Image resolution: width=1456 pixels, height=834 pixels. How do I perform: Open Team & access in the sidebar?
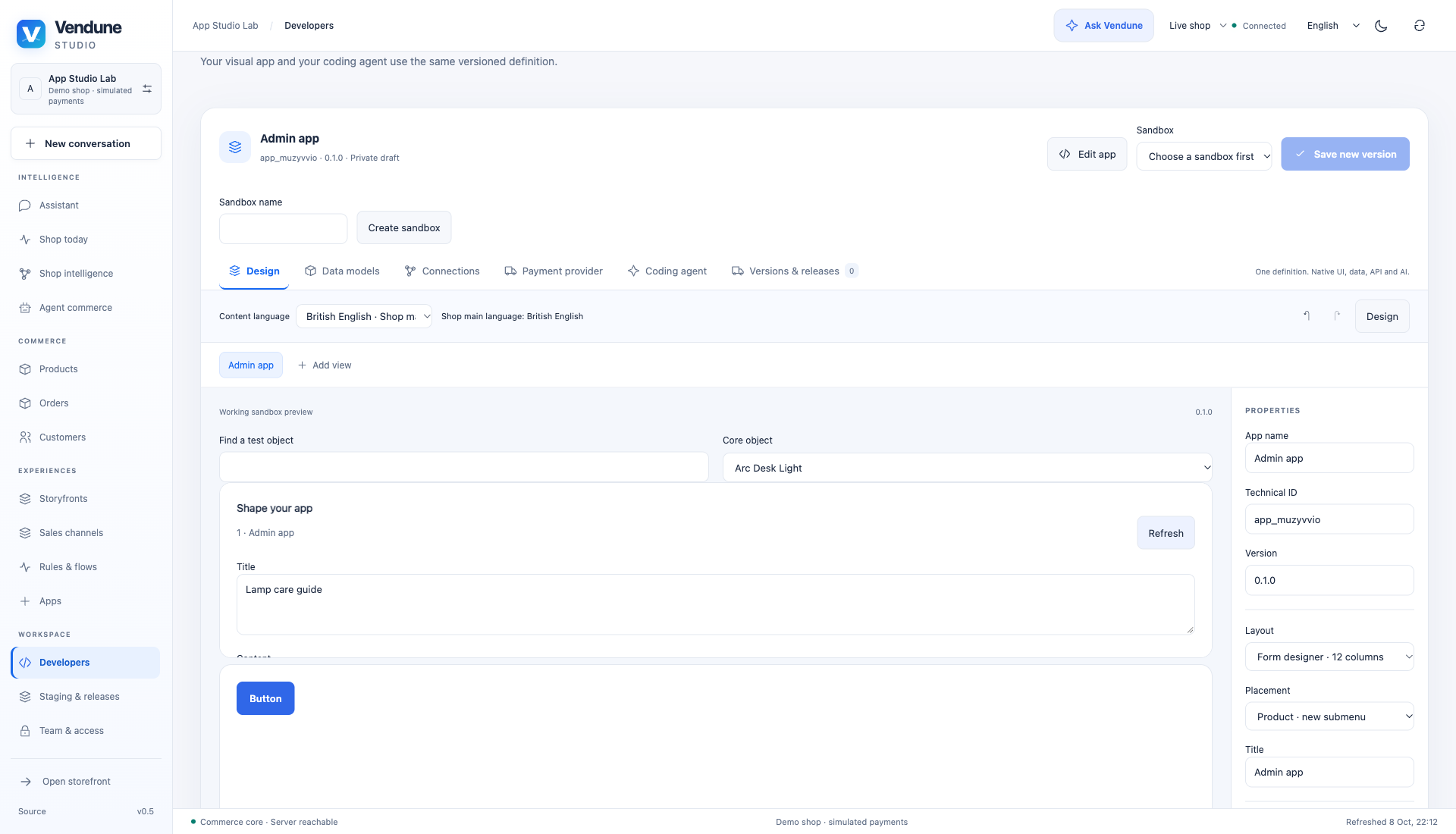coord(86,731)
